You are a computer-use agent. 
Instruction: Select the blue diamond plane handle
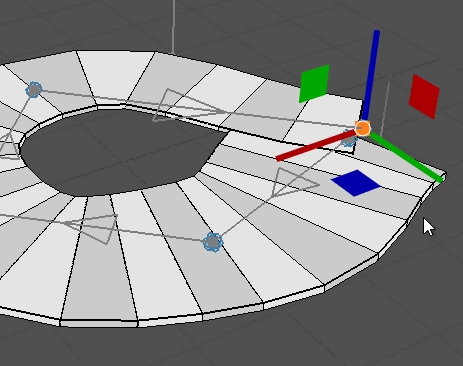(356, 183)
